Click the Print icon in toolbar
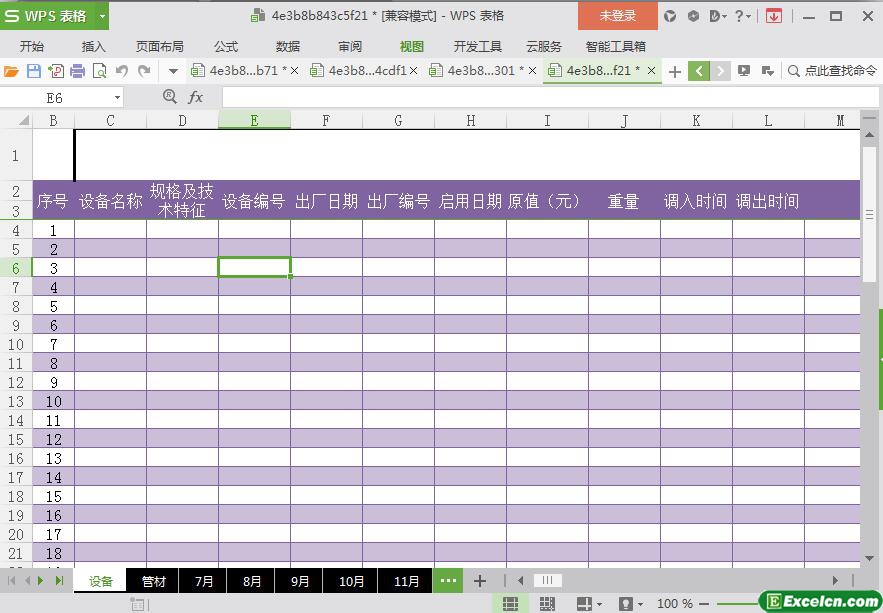 [78, 71]
